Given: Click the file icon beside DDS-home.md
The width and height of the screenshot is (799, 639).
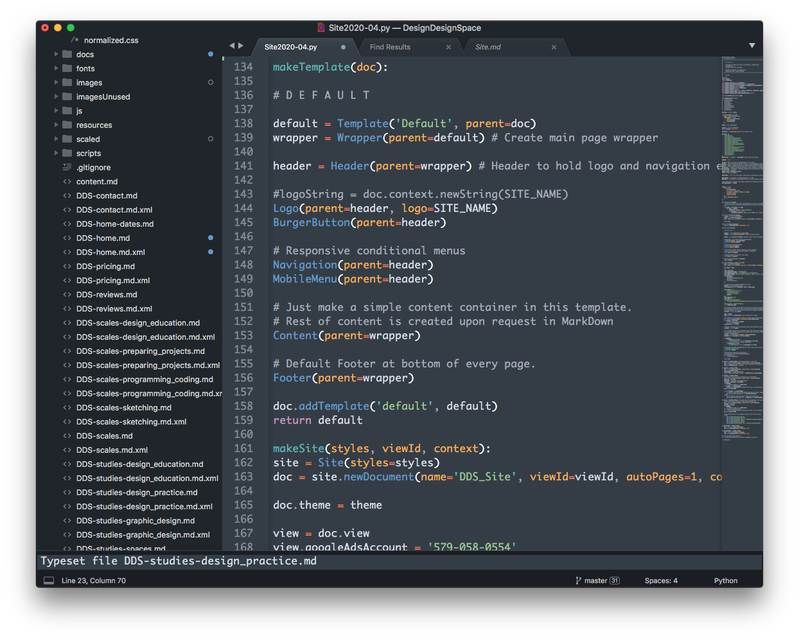Looking at the screenshot, I should point(67,238).
